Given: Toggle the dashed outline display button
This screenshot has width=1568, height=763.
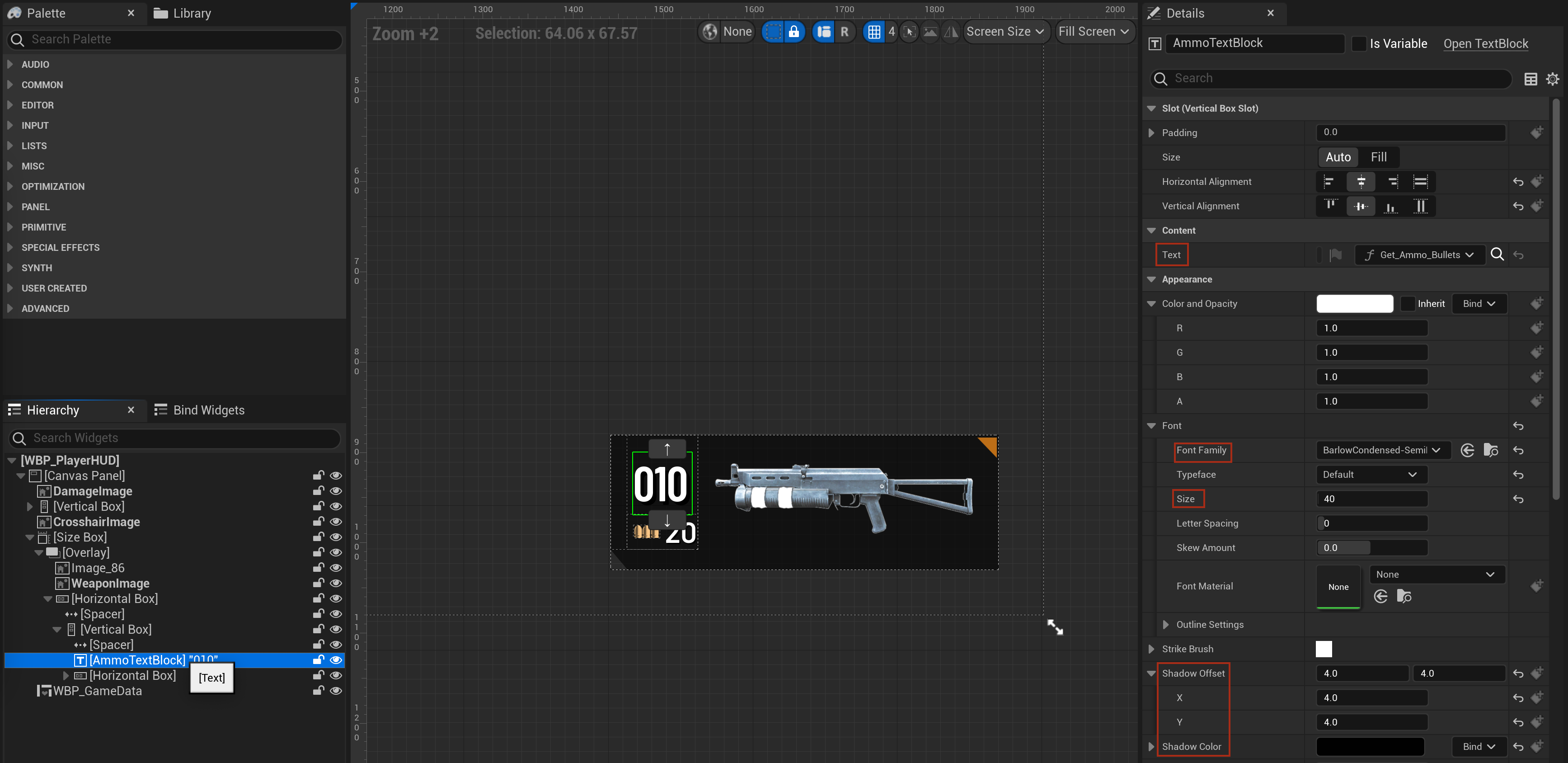Looking at the screenshot, I should 773,32.
